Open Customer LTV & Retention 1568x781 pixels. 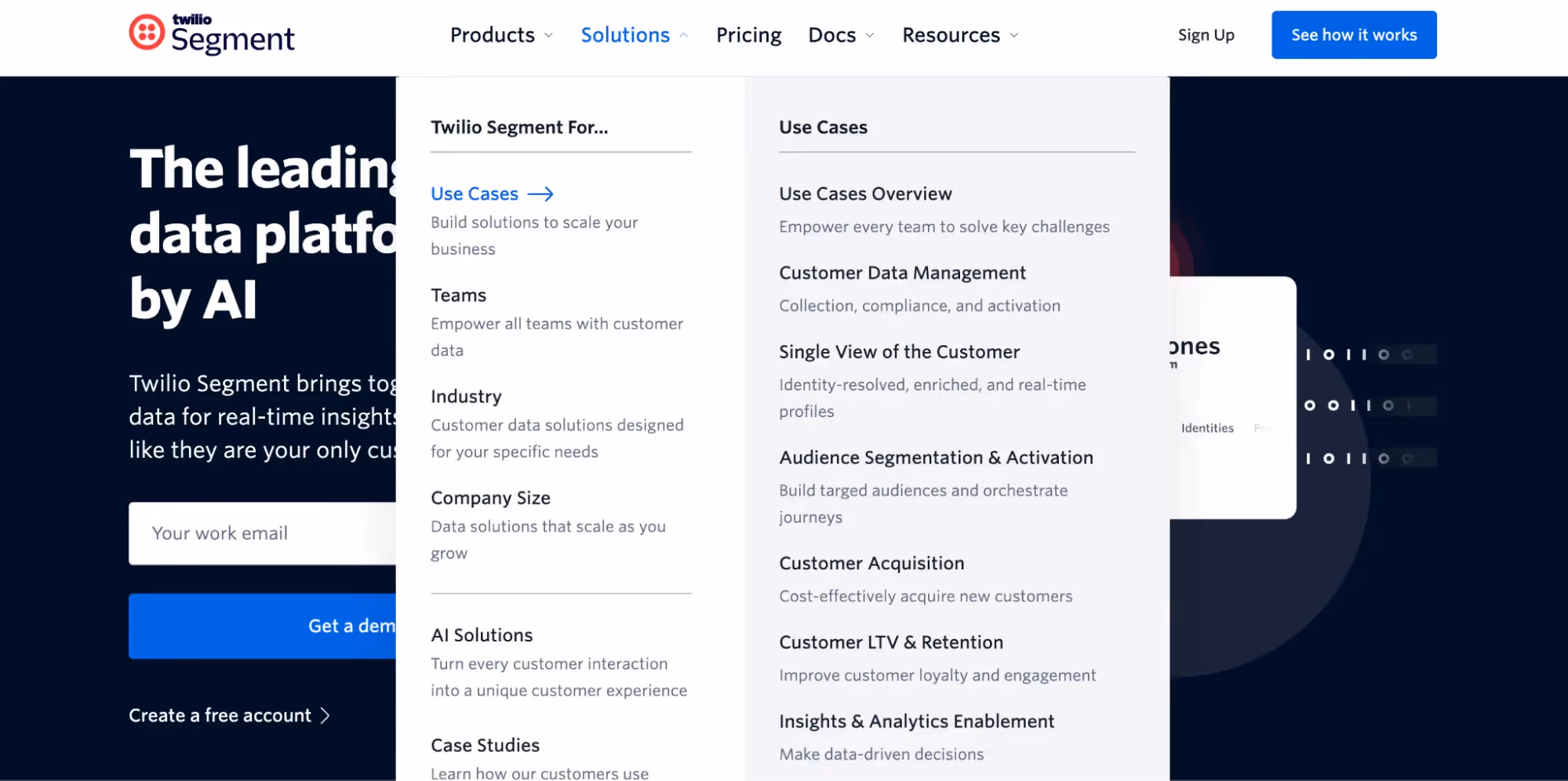(x=891, y=643)
